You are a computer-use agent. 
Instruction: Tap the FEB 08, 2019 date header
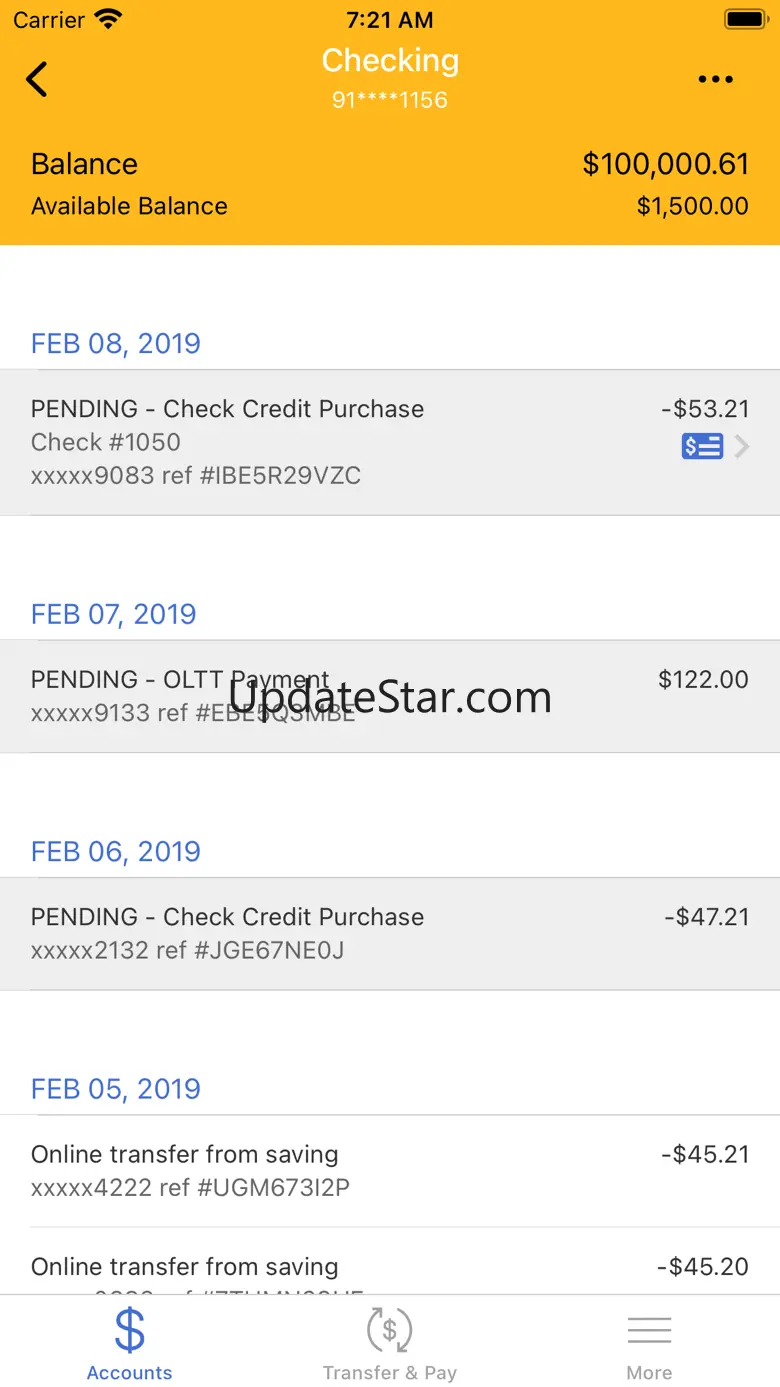(x=116, y=343)
